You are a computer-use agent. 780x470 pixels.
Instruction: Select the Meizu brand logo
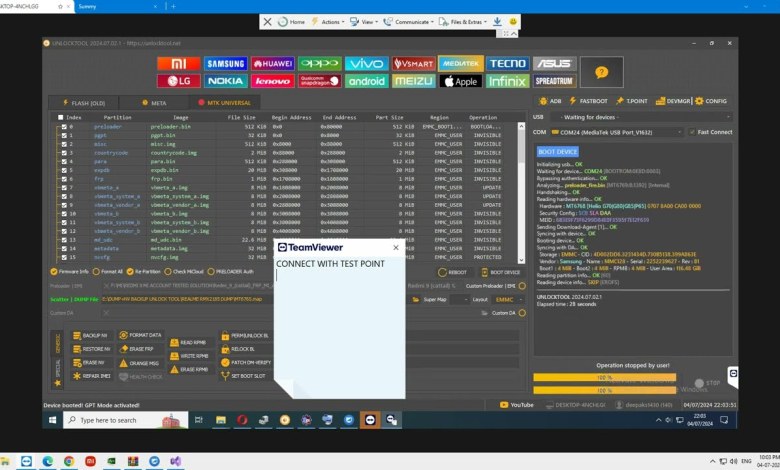pos(413,81)
